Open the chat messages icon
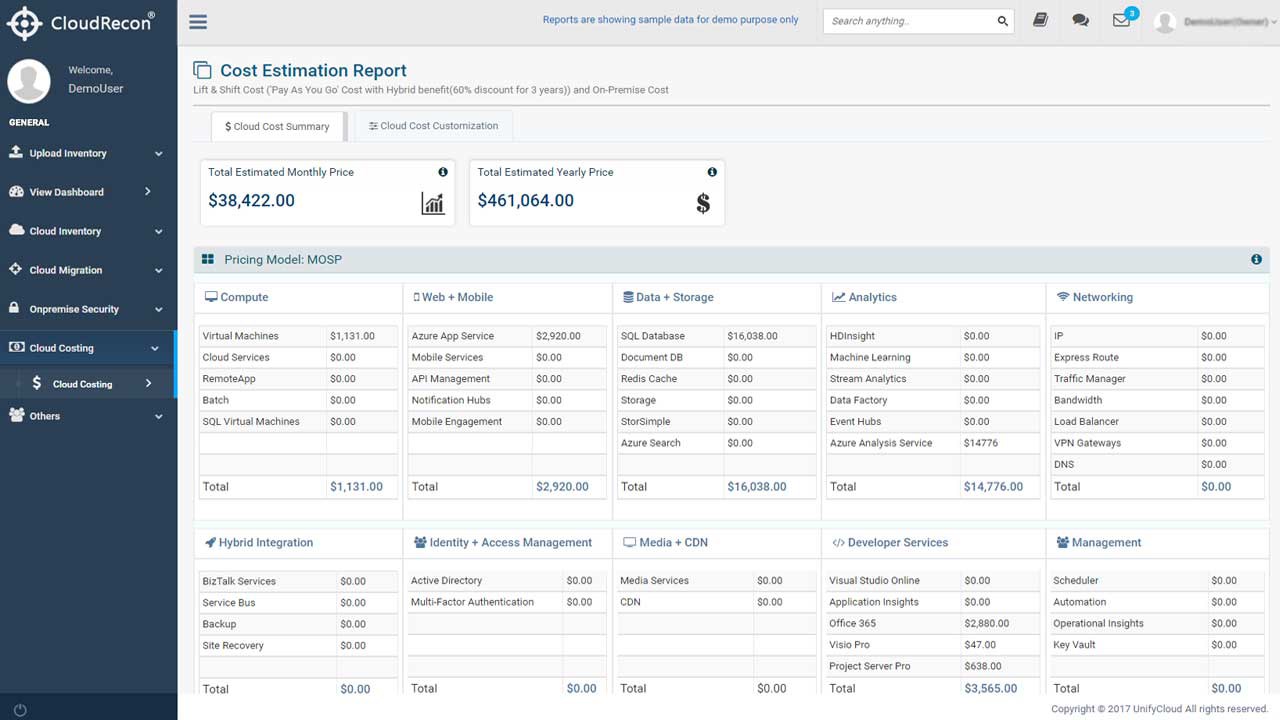 pos(1080,20)
